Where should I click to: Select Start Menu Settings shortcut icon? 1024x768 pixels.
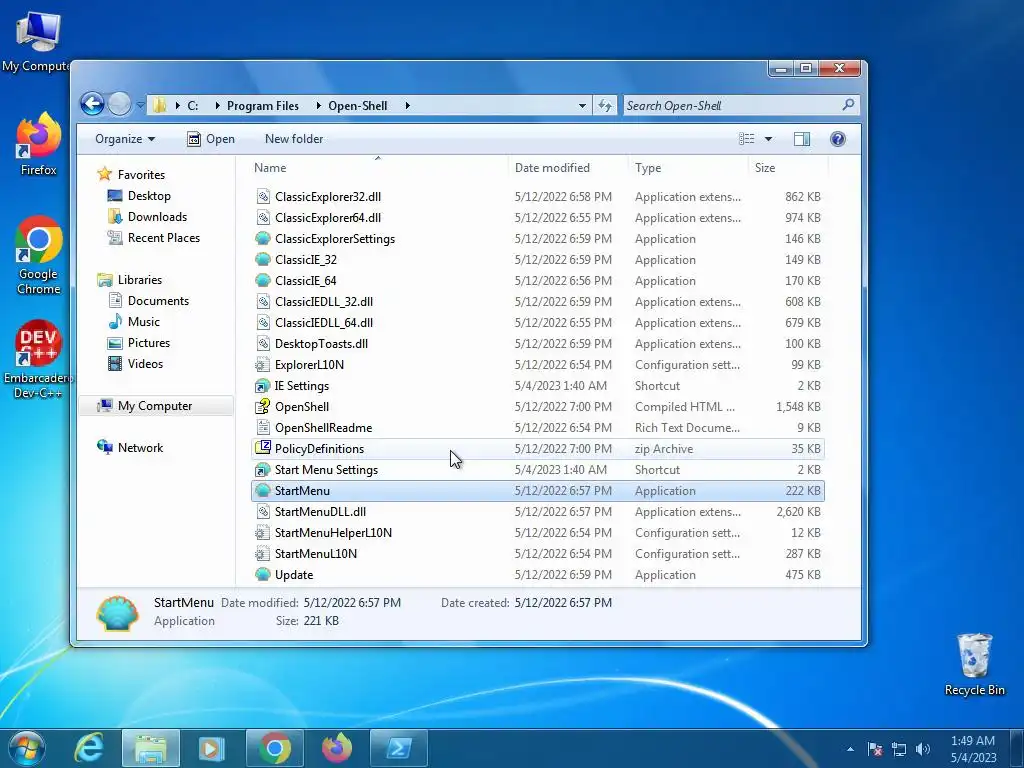coord(263,470)
